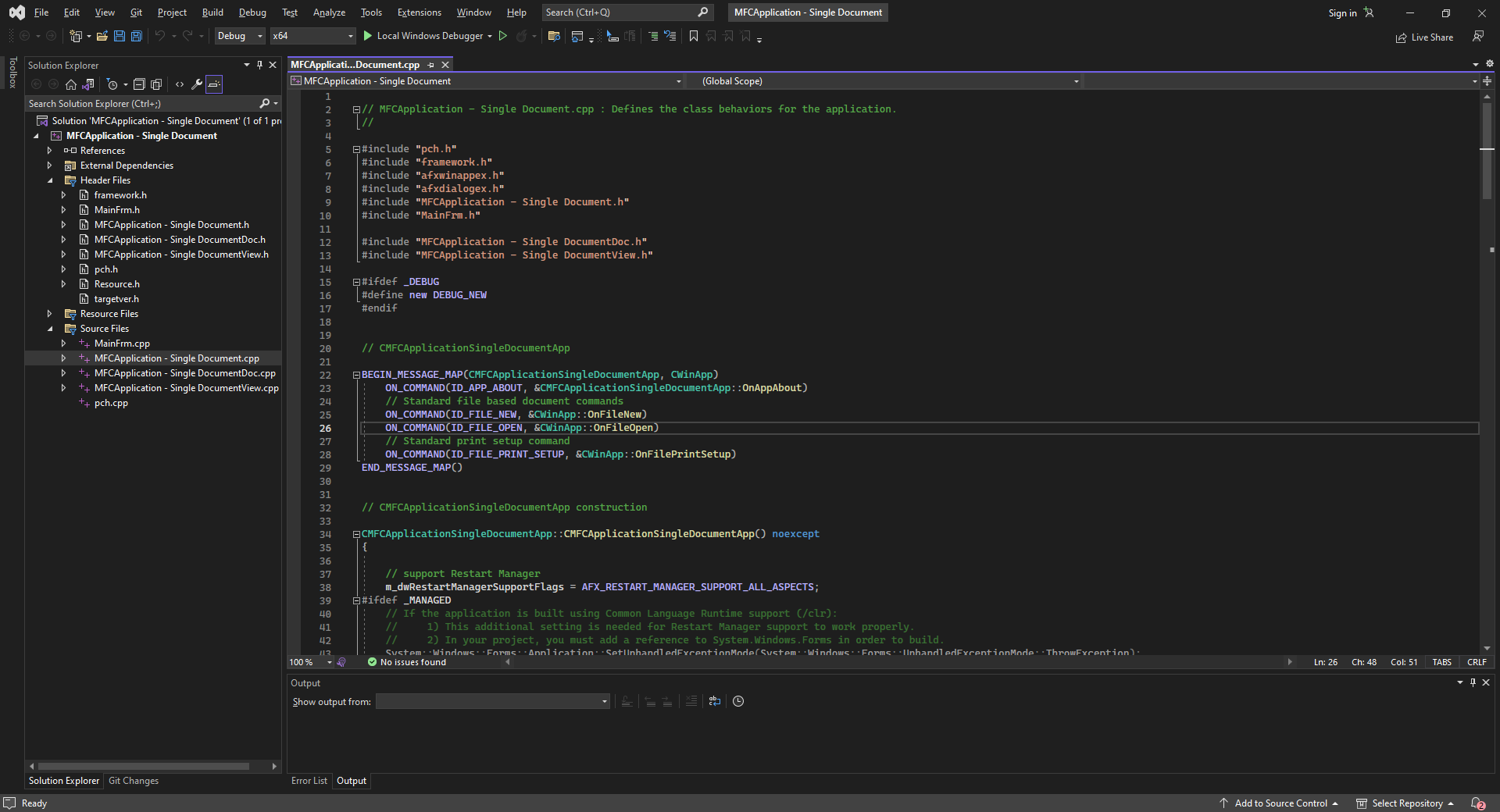
Task: Switch to the Error List tab
Action: (309, 781)
